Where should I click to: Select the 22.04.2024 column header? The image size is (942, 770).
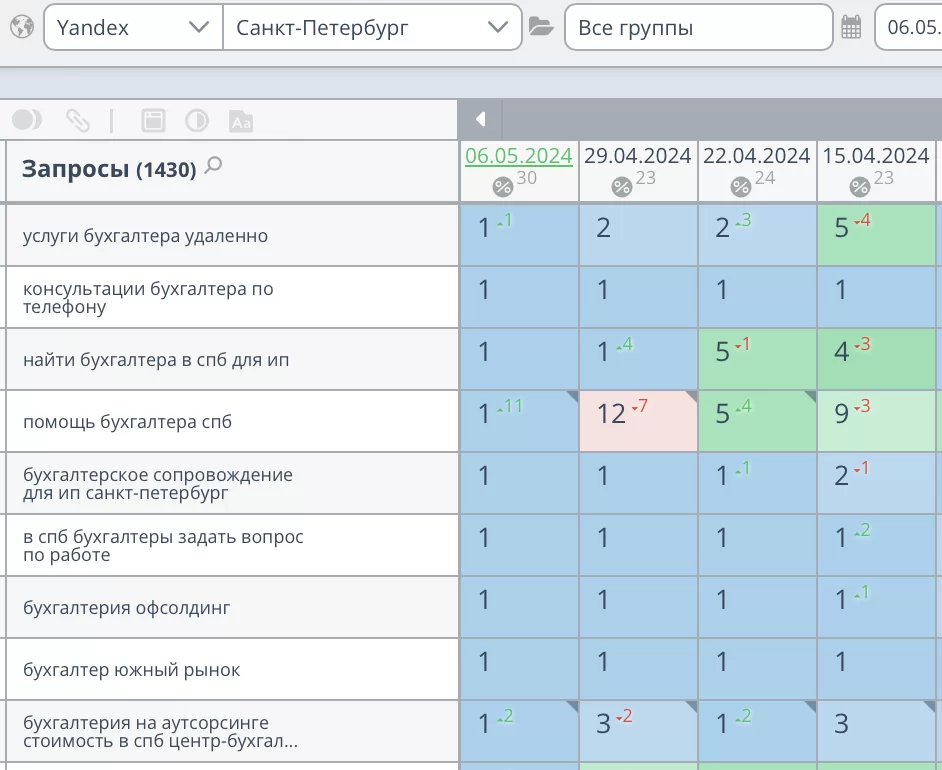point(756,156)
